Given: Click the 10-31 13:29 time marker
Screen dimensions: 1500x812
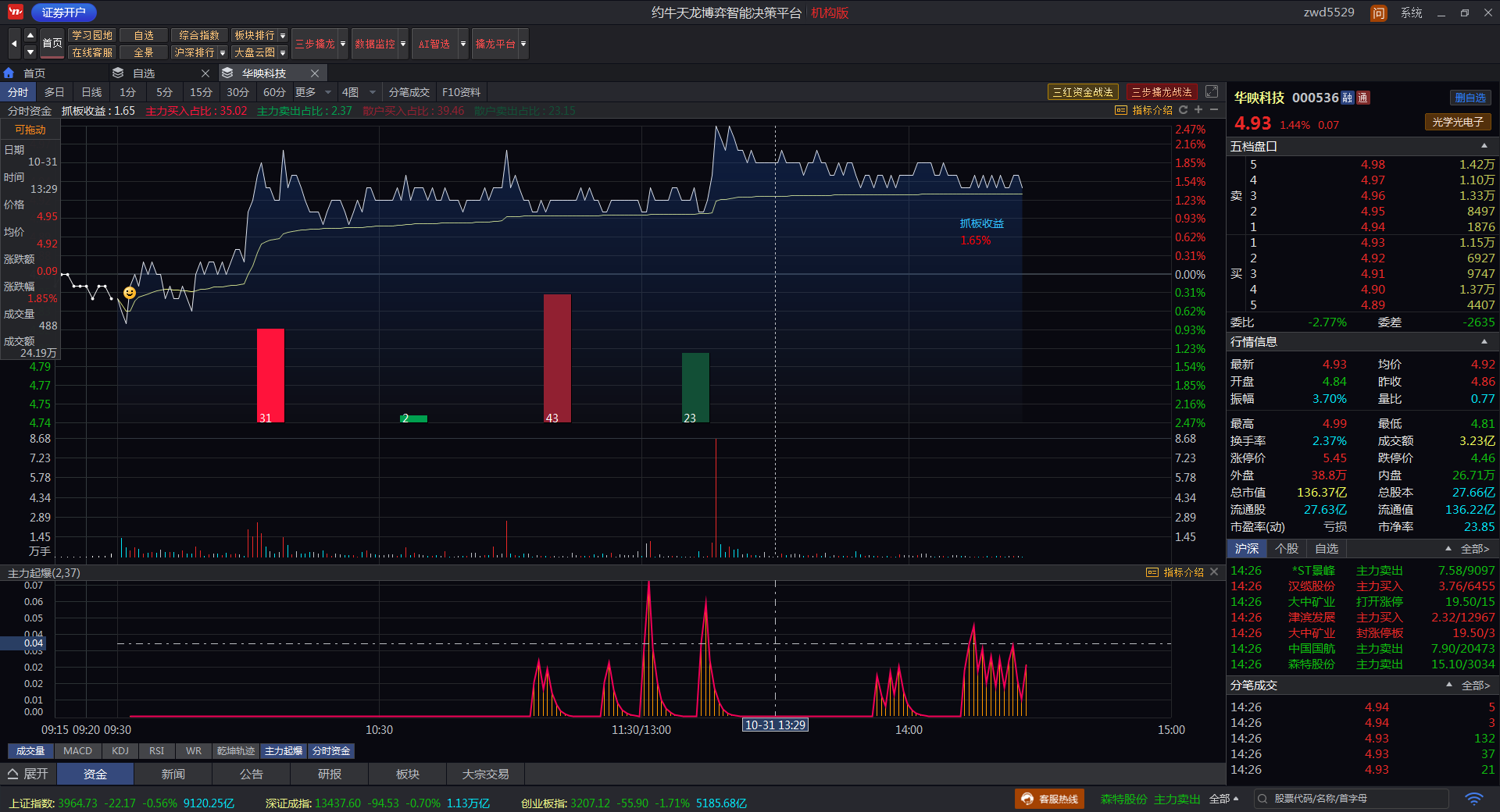Looking at the screenshot, I should 775,725.
